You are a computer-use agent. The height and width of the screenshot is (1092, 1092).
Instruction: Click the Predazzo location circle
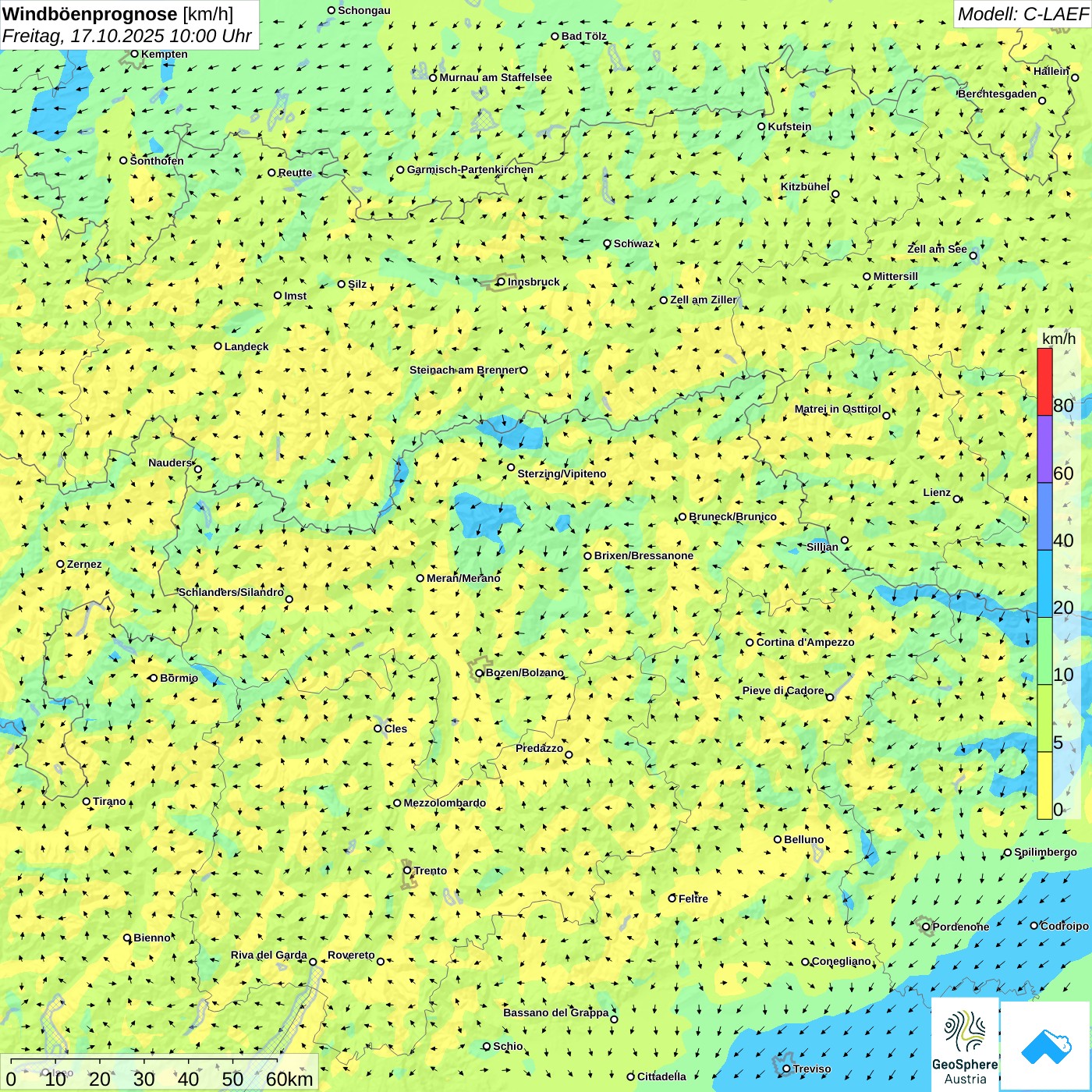tap(569, 754)
